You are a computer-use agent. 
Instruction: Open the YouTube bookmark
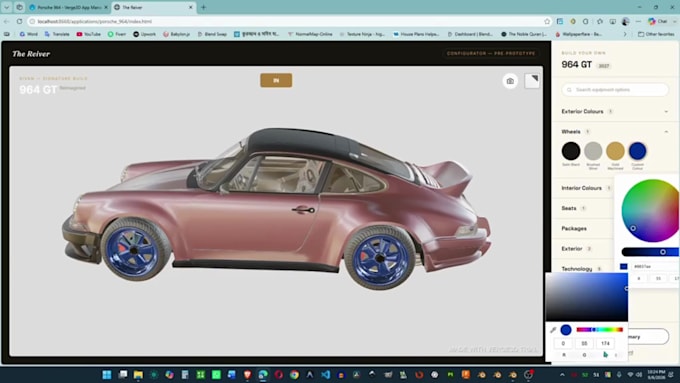click(x=88, y=34)
